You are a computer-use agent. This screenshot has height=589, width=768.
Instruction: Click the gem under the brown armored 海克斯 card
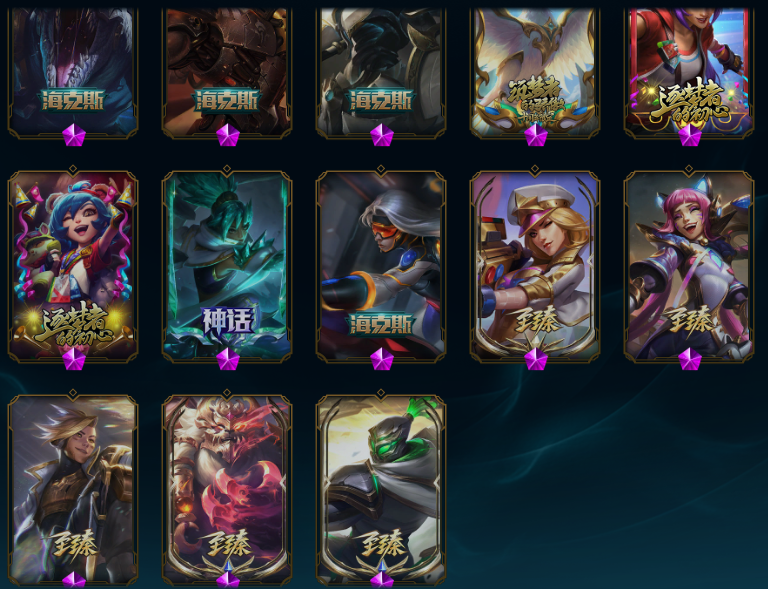click(x=228, y=135)
